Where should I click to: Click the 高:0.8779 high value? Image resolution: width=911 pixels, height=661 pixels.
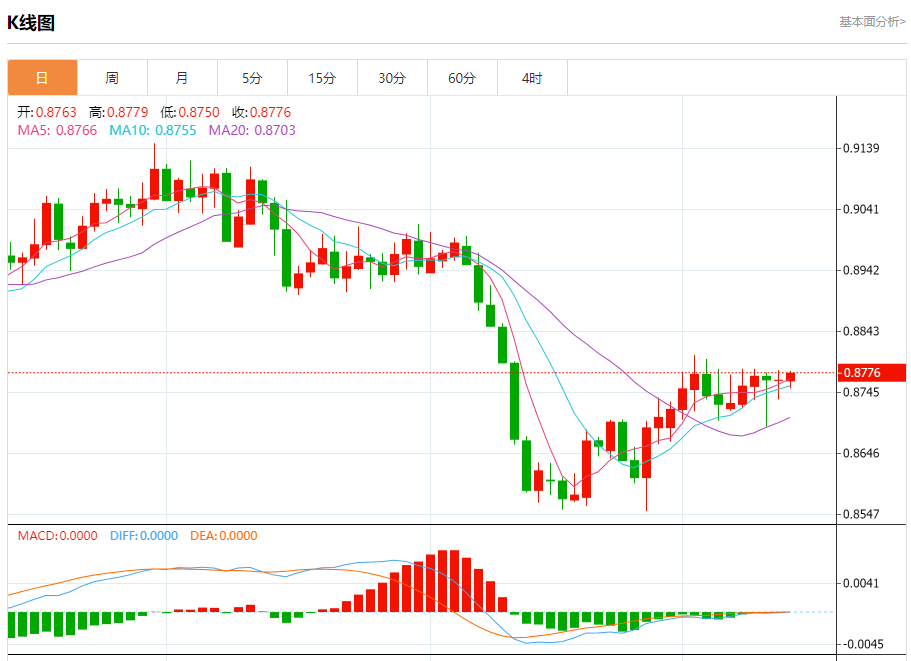click(119, 112)
